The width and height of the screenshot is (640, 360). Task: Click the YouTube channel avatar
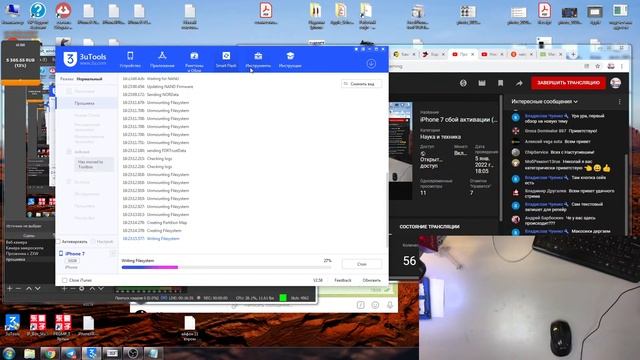pyautogui.click(x=616, y=83)
